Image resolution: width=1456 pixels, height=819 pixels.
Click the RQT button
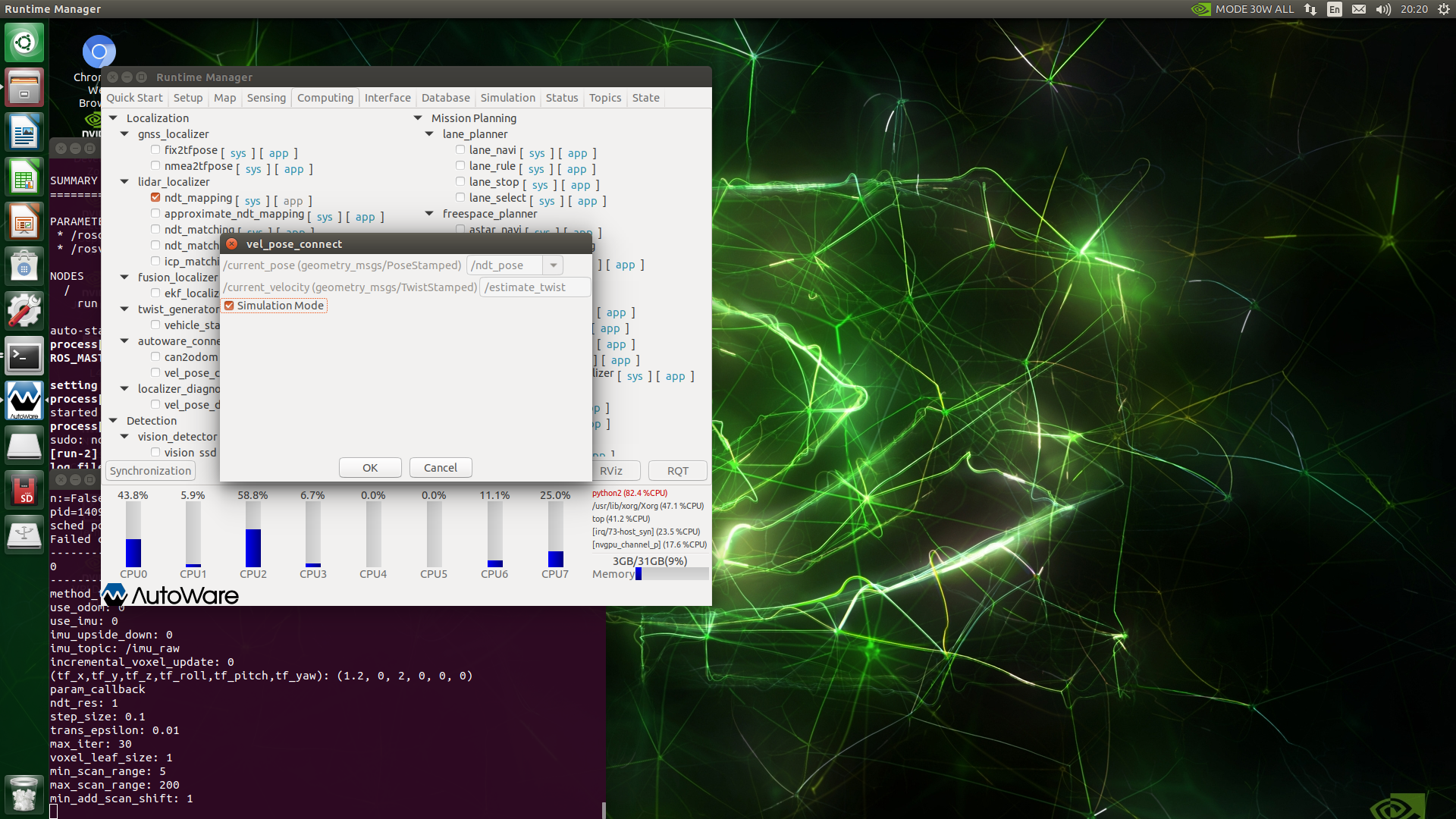coord(677,470)
